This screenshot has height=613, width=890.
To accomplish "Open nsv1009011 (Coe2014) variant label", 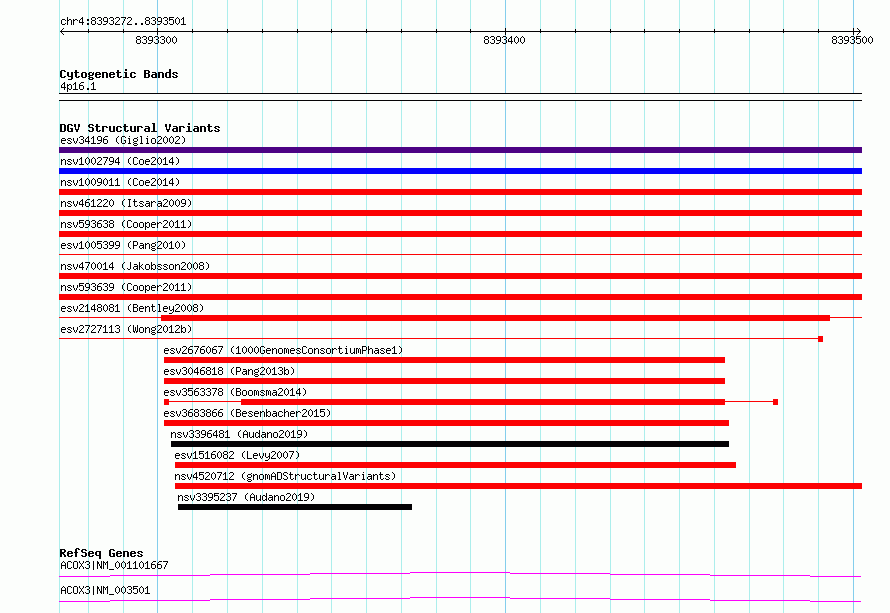I will pos(120,182).
